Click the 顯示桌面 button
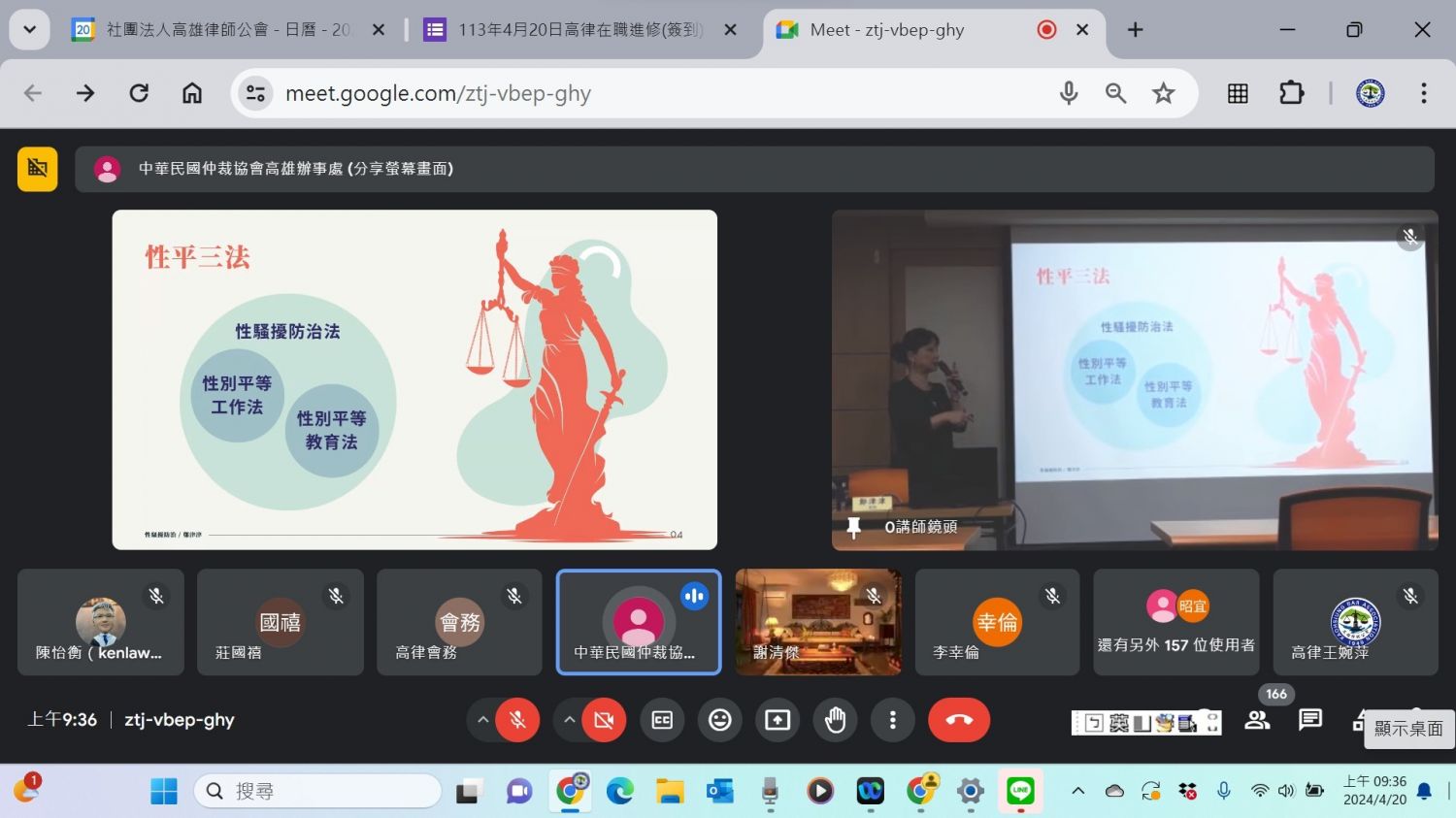Viewport: 1456px width, 818px height. click(x=1408, y=729)
